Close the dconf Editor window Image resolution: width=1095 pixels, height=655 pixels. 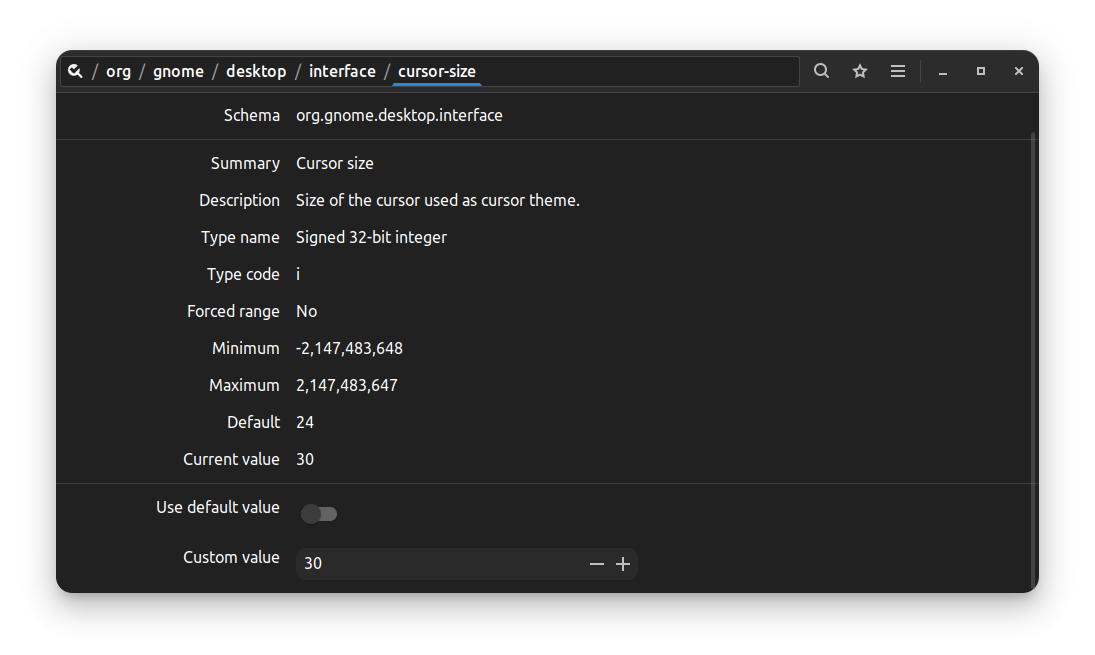[1018, 71]
